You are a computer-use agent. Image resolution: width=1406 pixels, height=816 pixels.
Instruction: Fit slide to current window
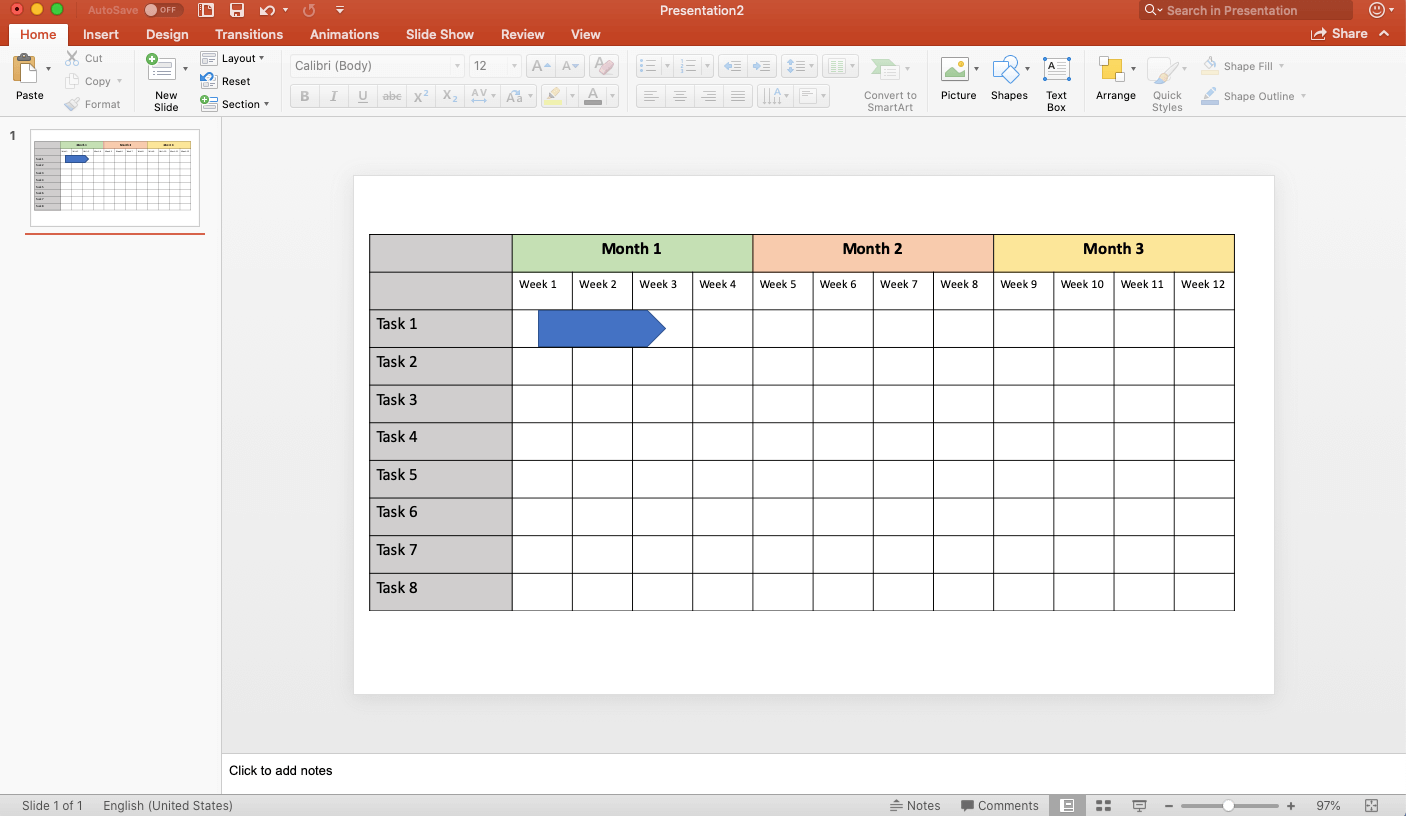(1371, 805)
